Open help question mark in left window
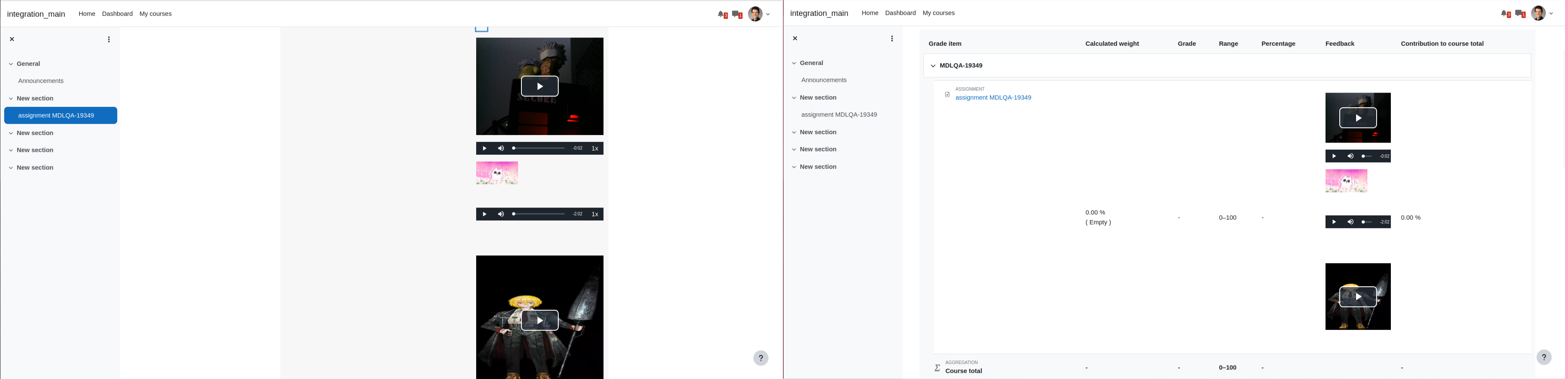1568x379 pixels. (x=761, y=358)
